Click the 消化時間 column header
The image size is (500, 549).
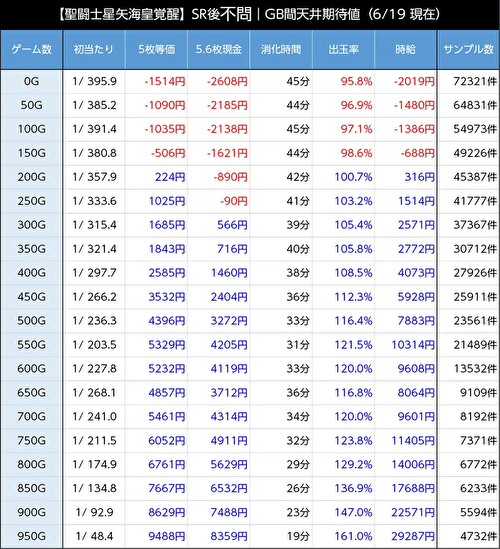(281, 49)
